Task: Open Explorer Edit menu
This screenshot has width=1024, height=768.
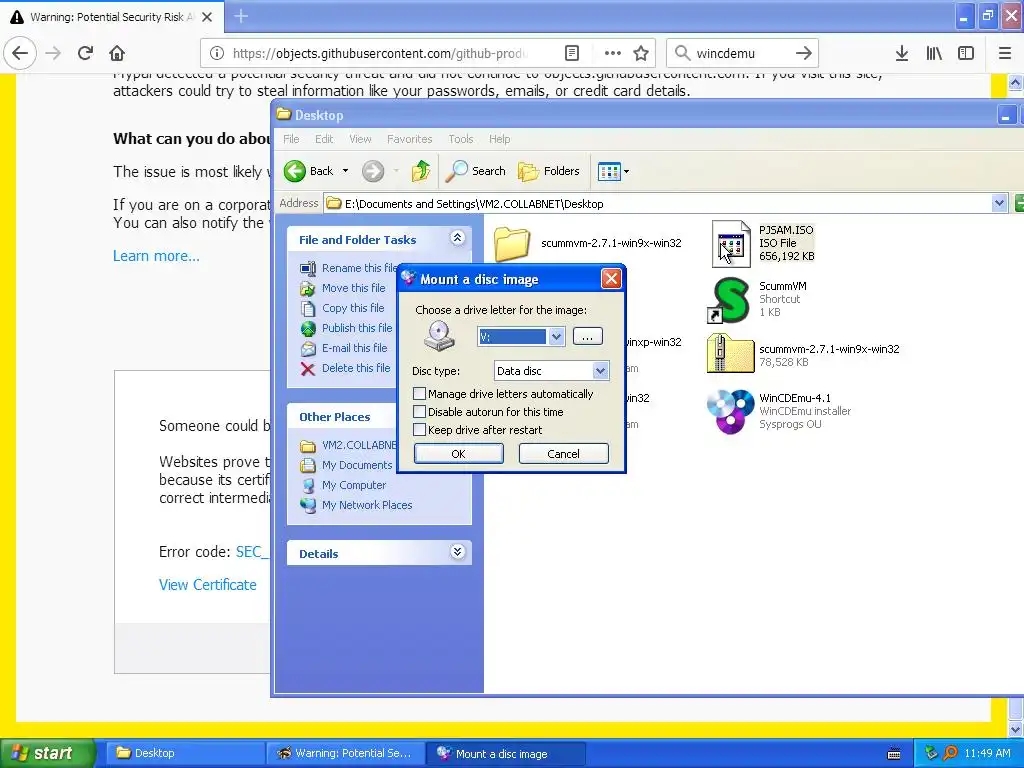Action: click(324, 139)
